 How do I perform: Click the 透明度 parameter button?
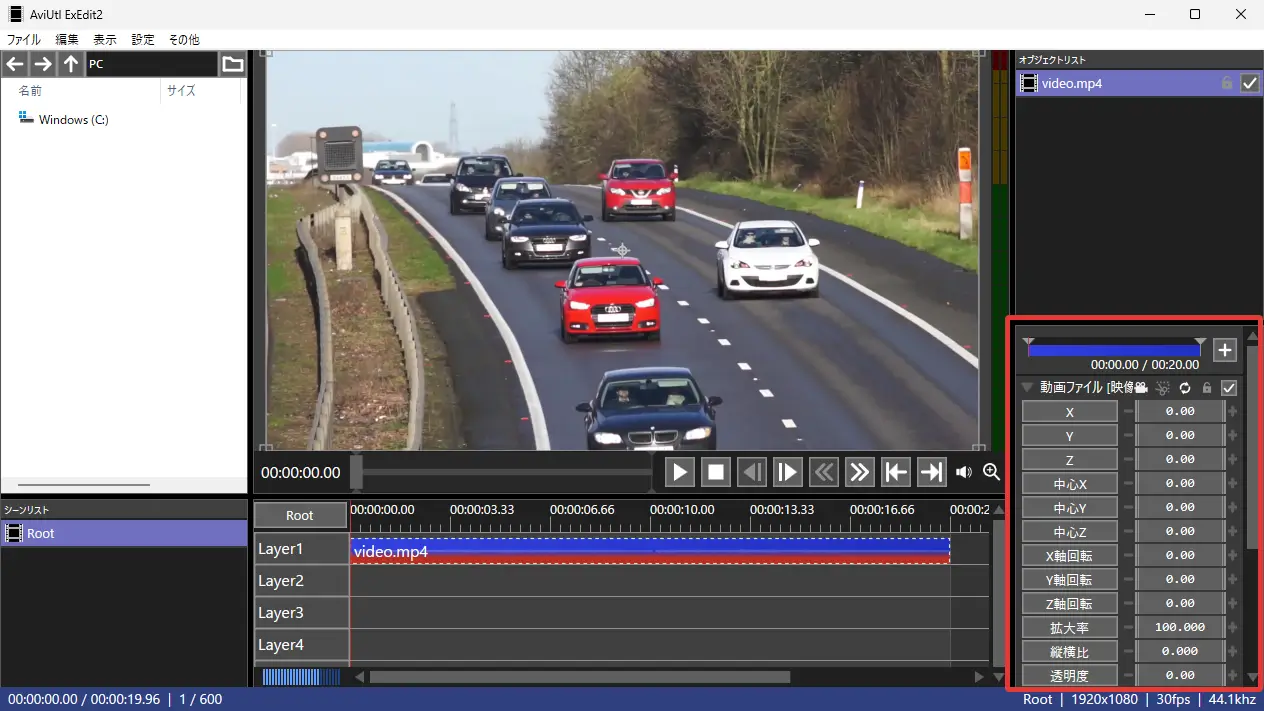1069,675
